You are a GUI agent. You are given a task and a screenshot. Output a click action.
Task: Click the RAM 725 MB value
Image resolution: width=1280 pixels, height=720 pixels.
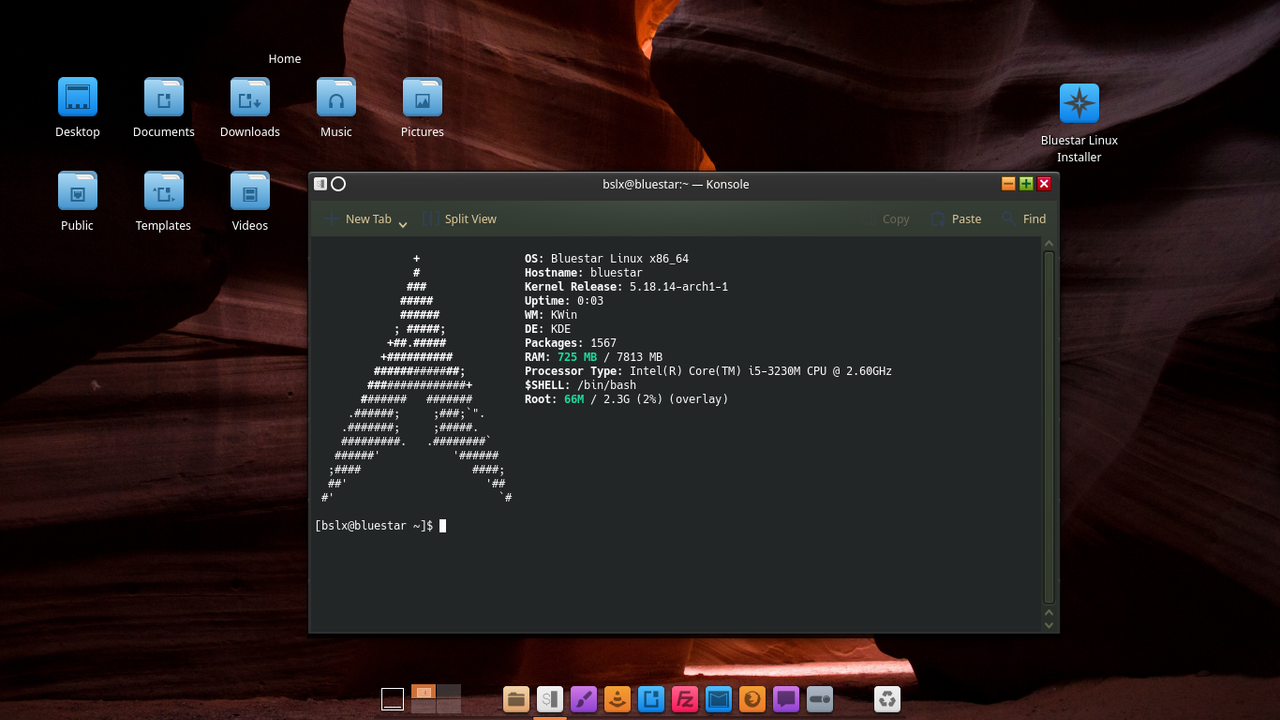coord(577,357)
